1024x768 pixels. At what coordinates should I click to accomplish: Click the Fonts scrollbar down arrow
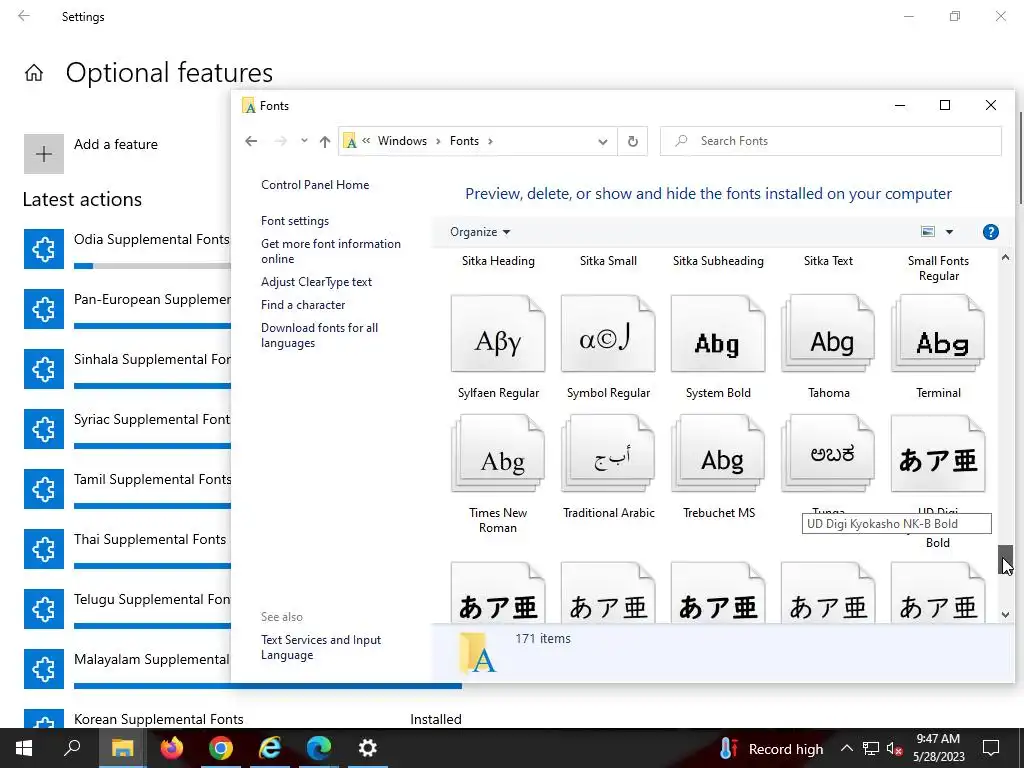(1005, 615)
